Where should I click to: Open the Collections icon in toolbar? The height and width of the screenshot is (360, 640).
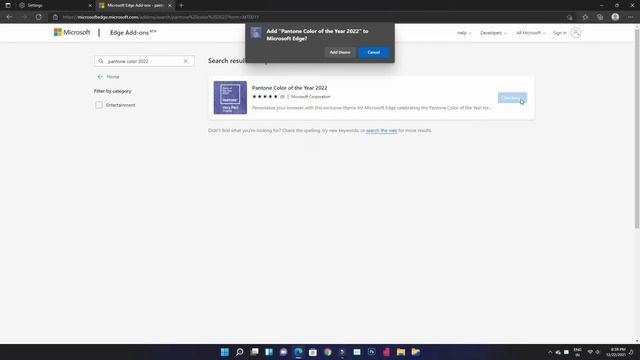tap(600, 17)
